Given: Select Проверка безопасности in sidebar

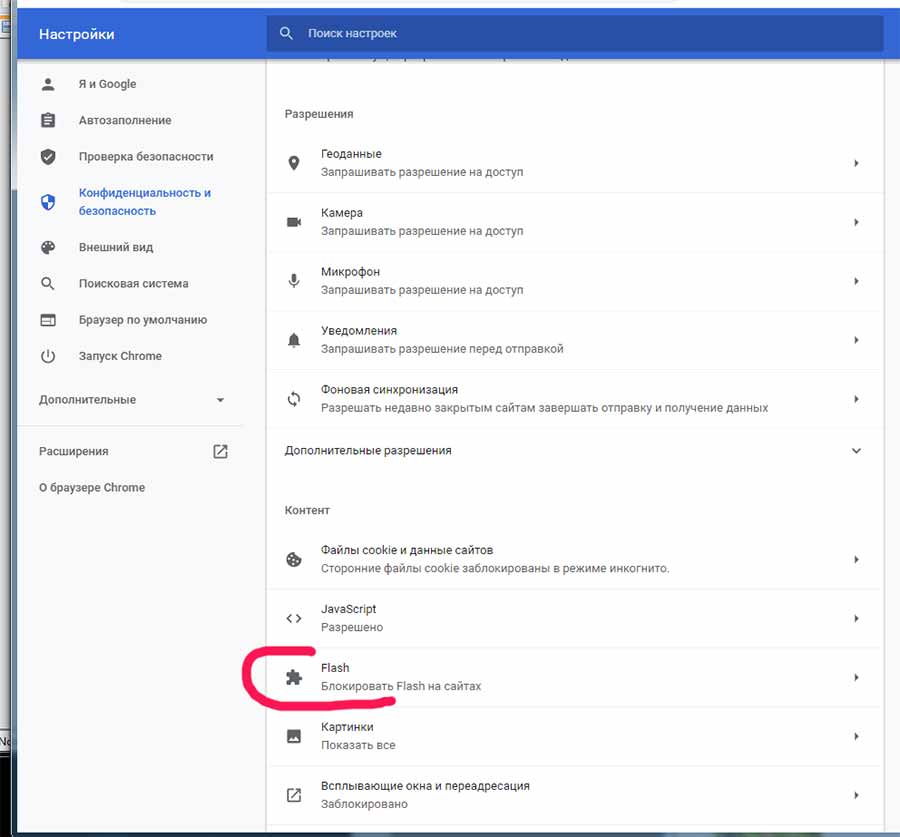Looking at the screenshot, I should click(x=146, y=157).
